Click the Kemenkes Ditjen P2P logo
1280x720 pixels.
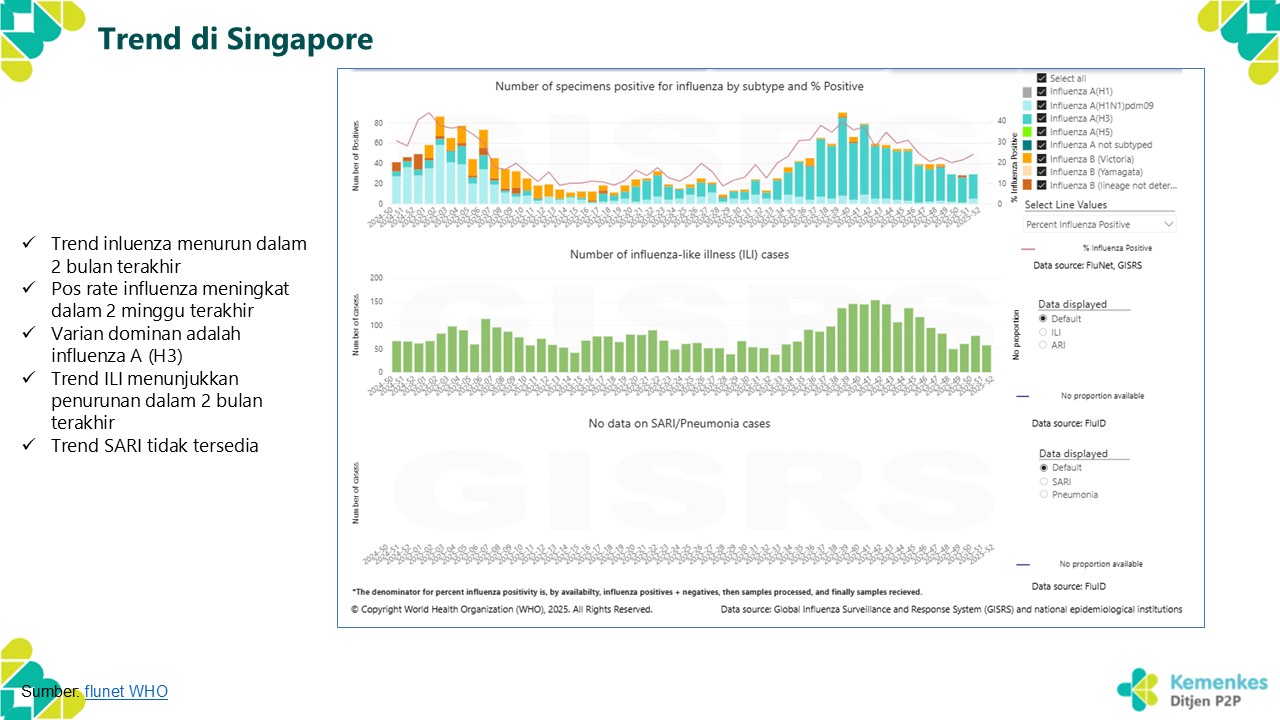1192,689
